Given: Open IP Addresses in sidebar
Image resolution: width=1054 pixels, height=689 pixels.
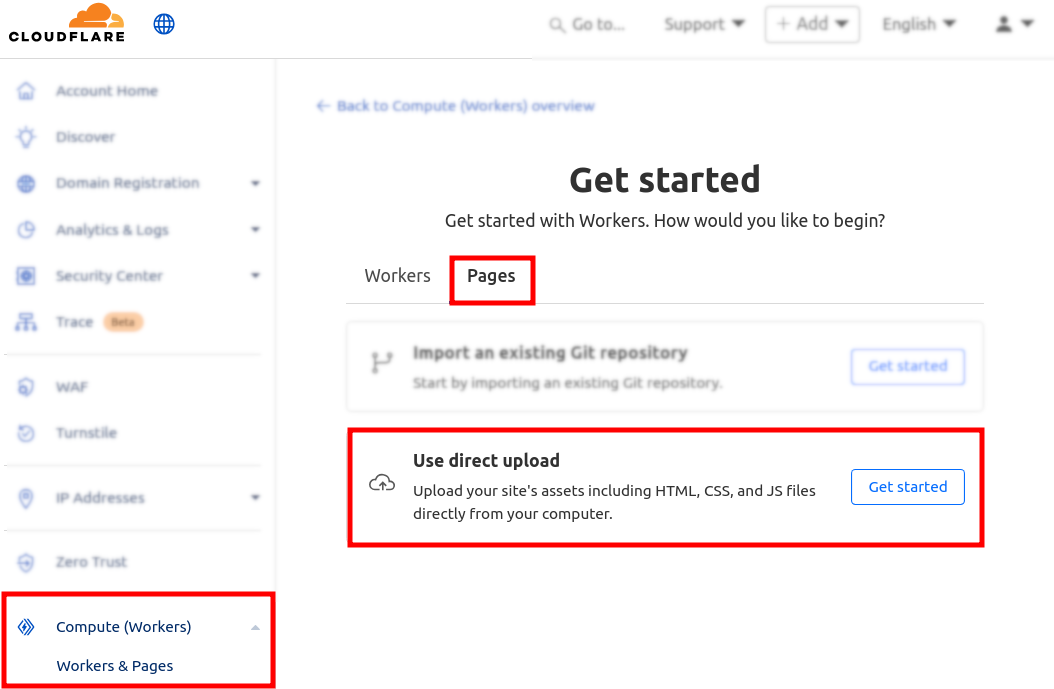Looking at the screenshot, I should coord(100,498).
